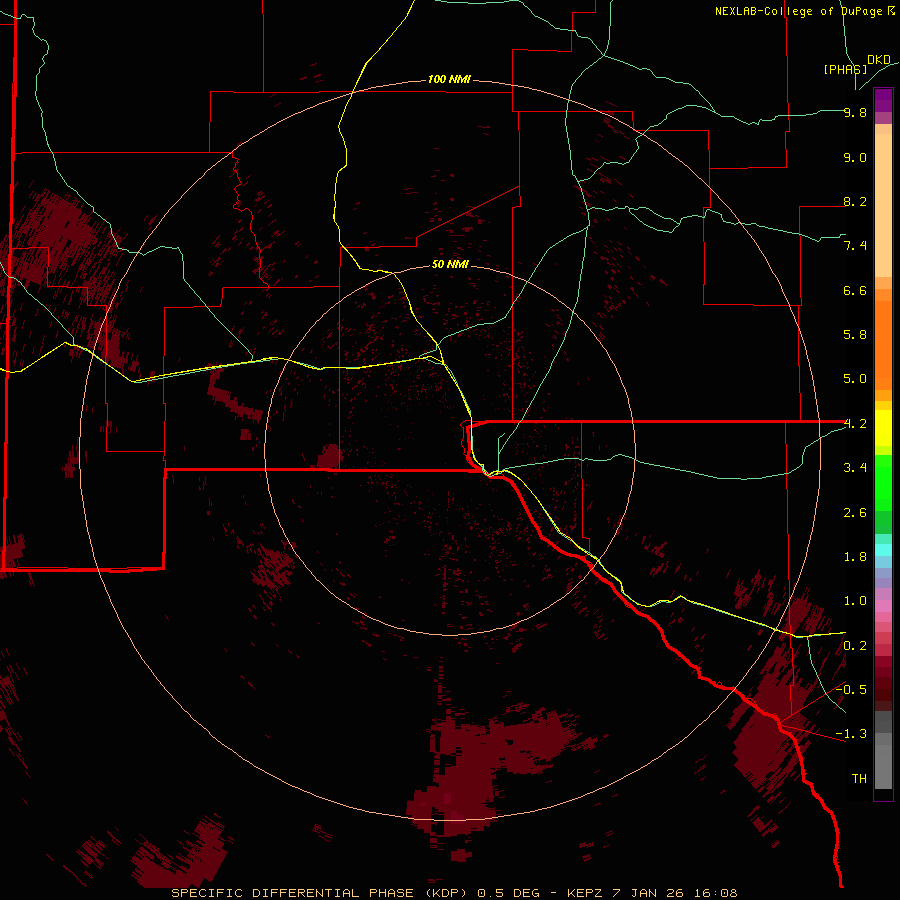Viewport: 900px width, 900px height.
Task: Click the 50 NMI range ring label
Action: [x=450, y=264]
